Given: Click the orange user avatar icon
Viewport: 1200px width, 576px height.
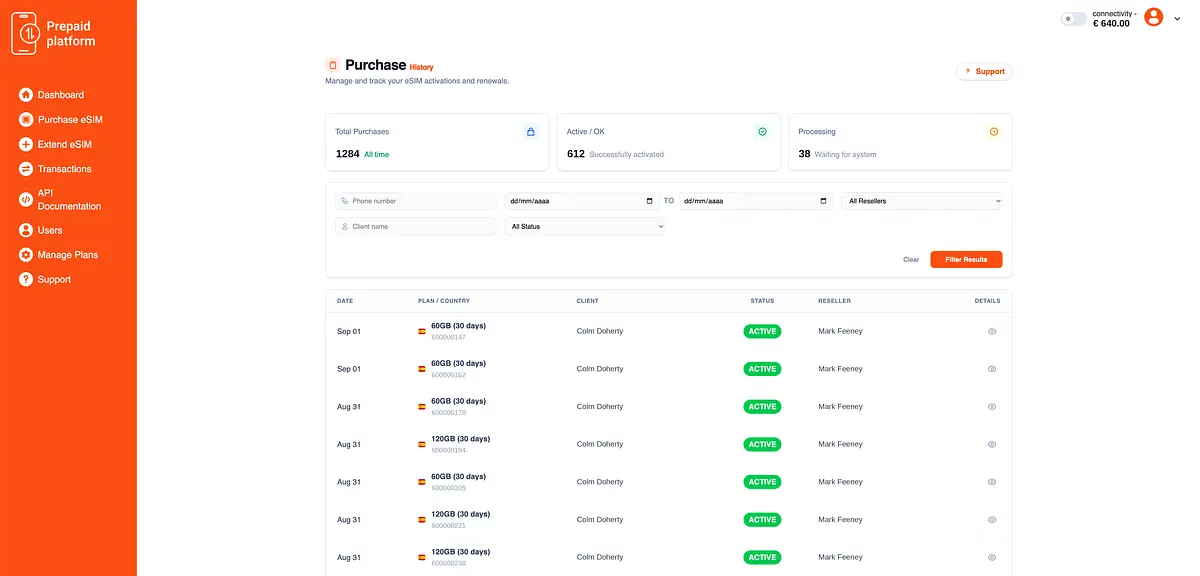Looking at the screenshot, I should 1154,17.
